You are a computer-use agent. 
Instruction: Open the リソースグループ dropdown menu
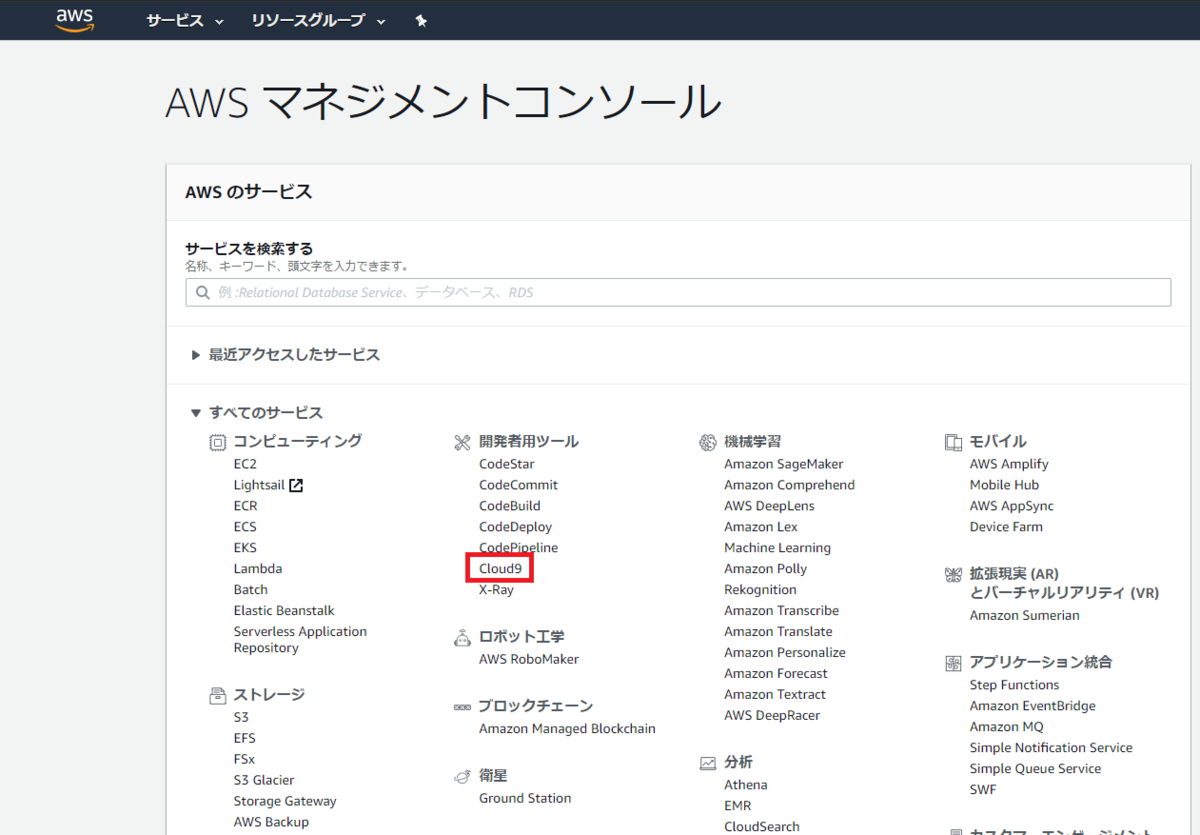318,21
